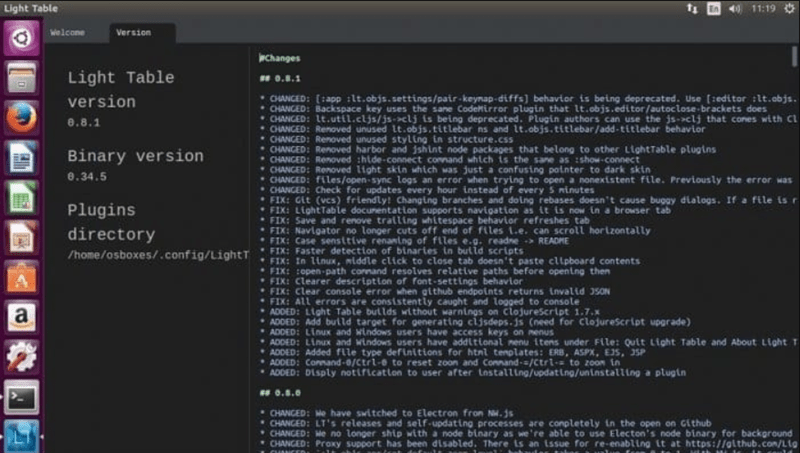This screenshot has width=800, height=453.
Task: Click the 'Command-0/Ctrl-0 to reset zoom' line
Action: (440, 363)
